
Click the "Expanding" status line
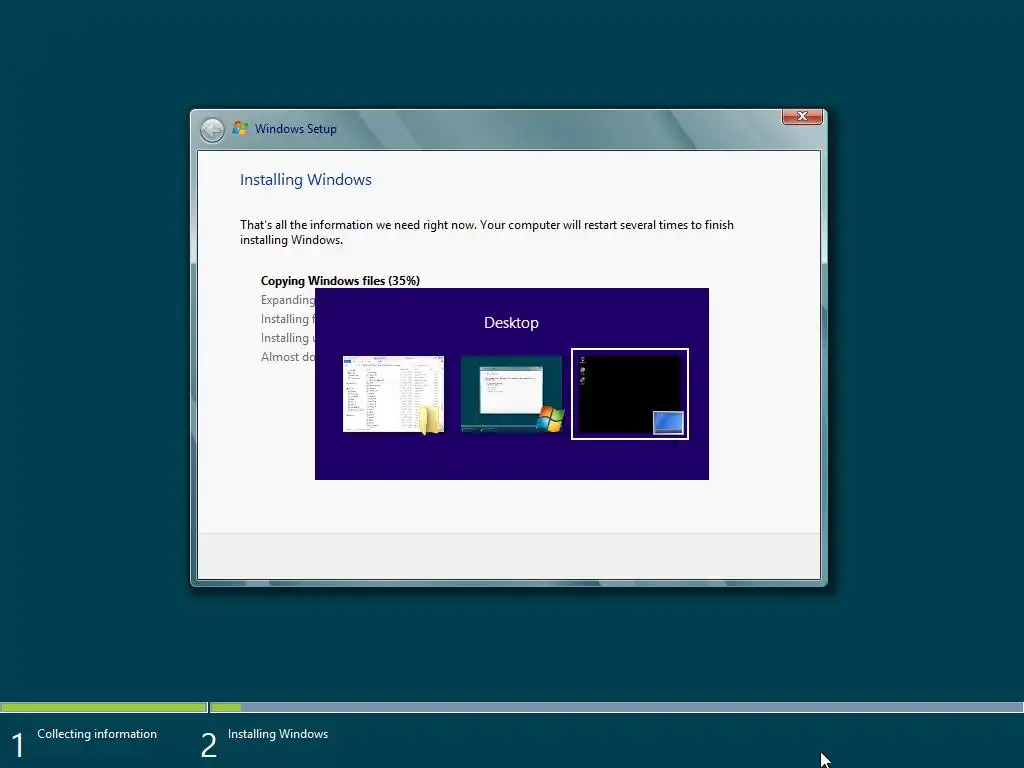point(288,300)
